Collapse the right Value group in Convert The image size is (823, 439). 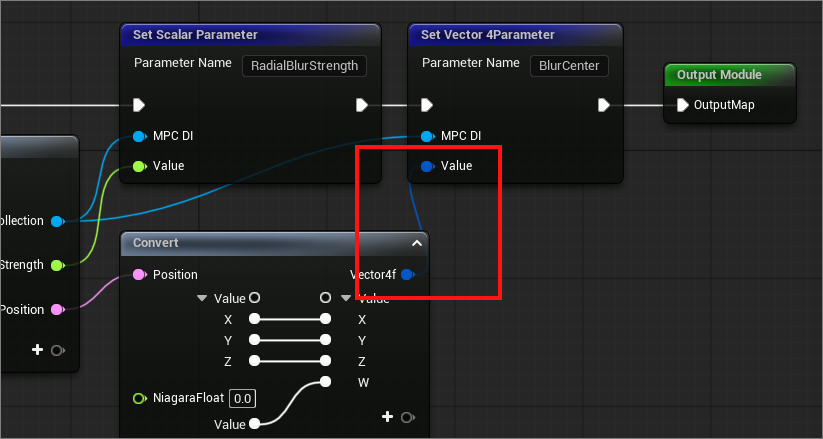(x=346, y=298)
